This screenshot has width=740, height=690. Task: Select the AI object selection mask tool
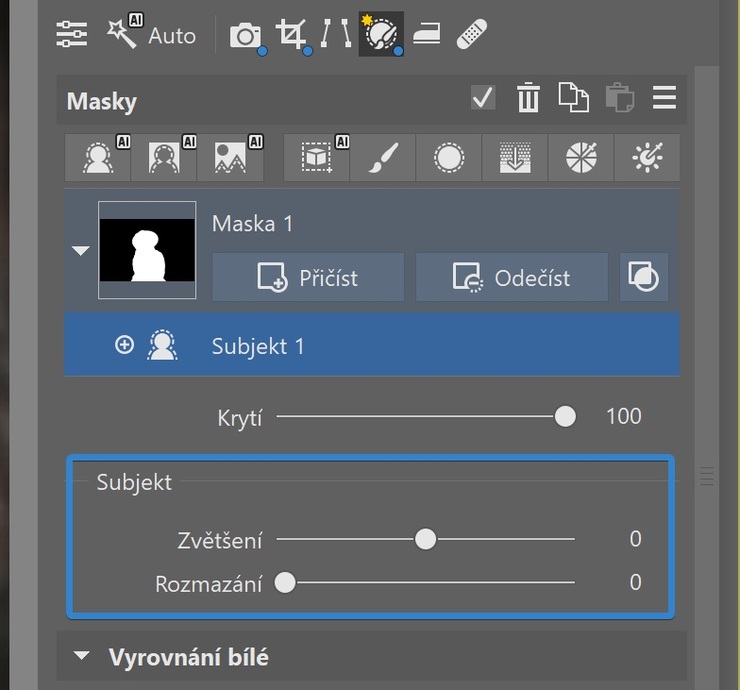(x=317, y=157)
